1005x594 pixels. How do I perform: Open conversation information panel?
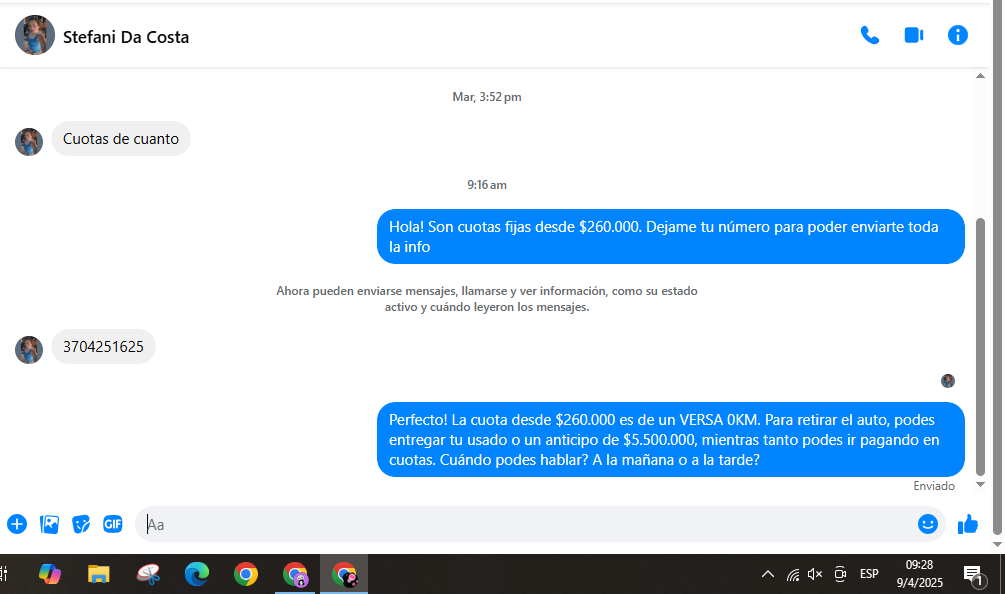[957, 36]
